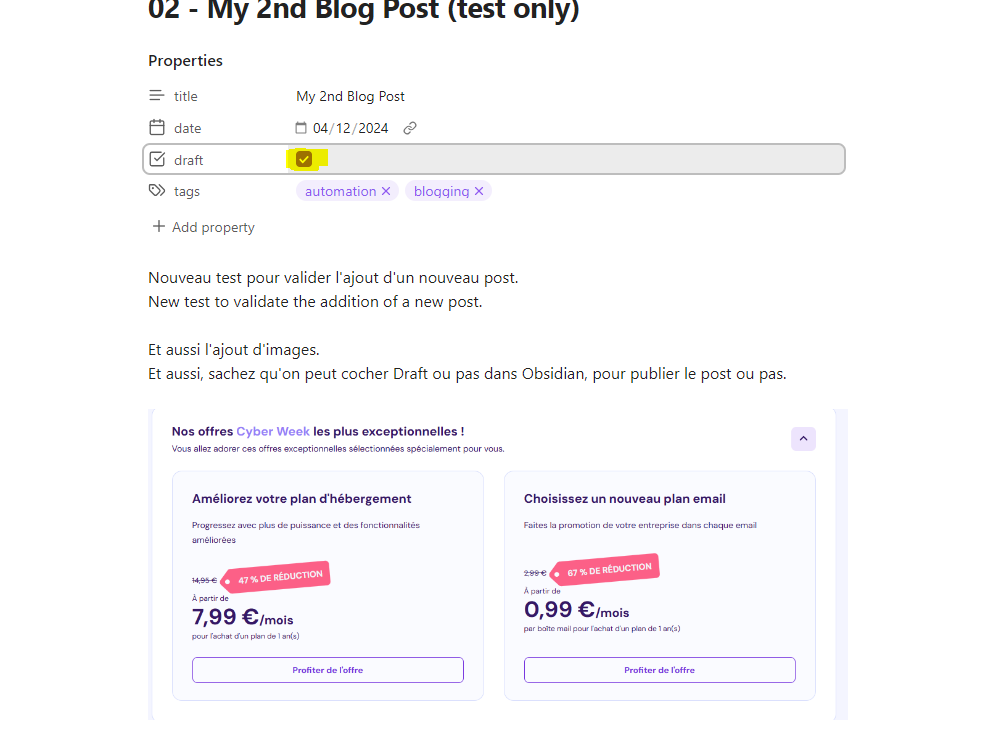The height and width of the screenshot is (732, 991).
Task: Edit the title value My 2nd Blog Post
Action: point(351,96)
